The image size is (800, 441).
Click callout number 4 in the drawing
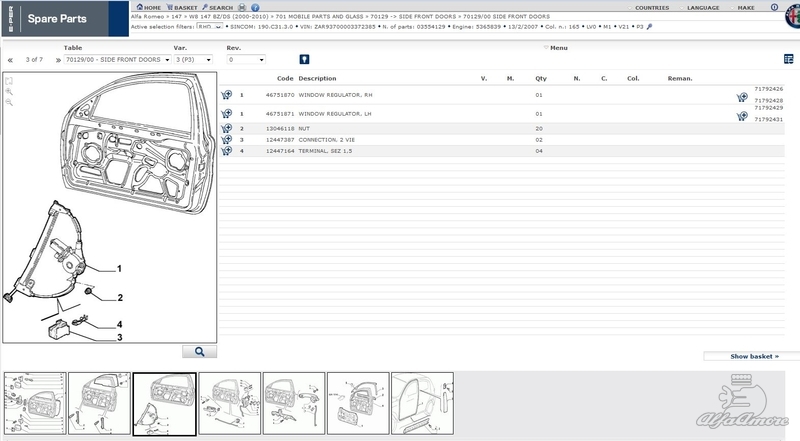click(119, 324)
